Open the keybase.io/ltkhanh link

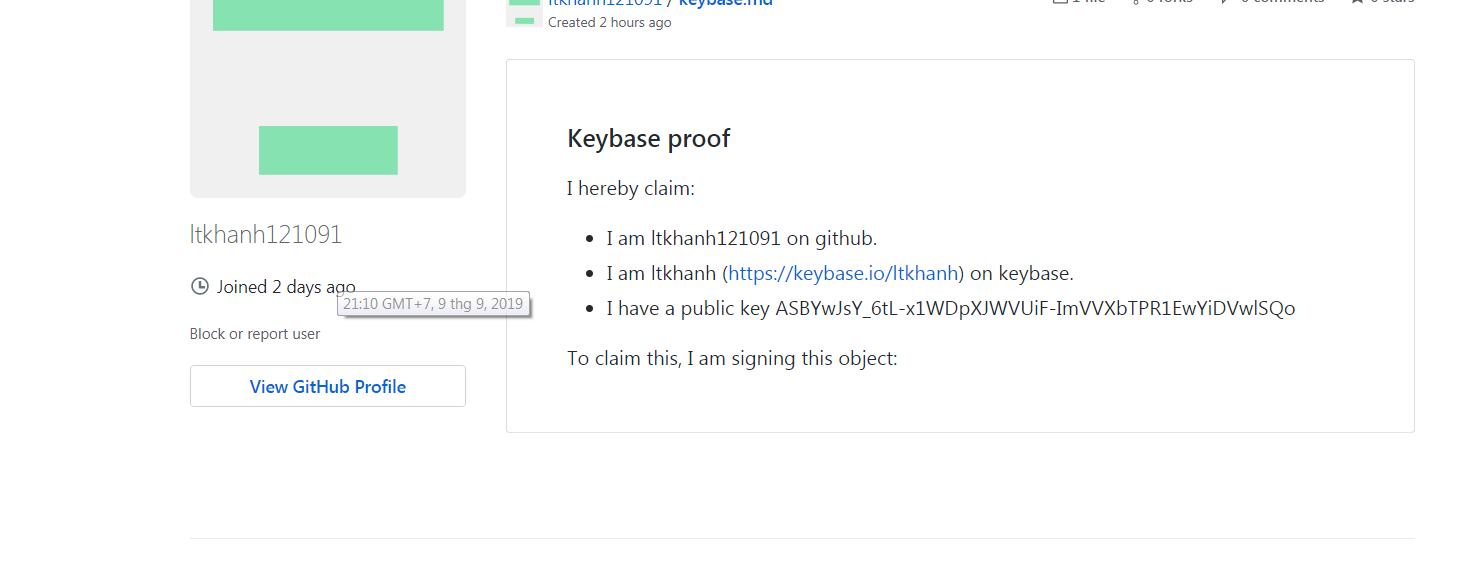(843, 273)
